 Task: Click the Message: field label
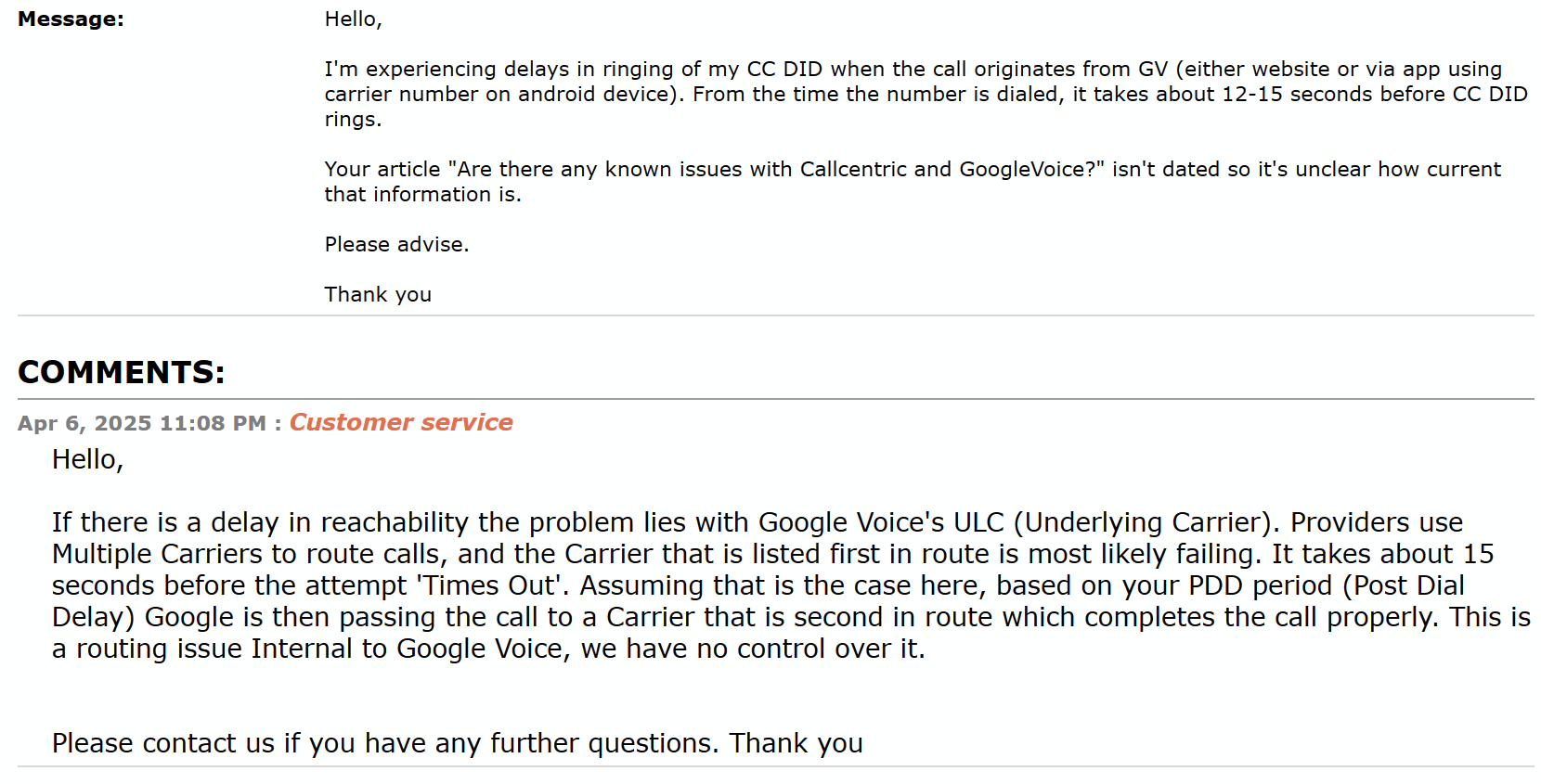71,19
